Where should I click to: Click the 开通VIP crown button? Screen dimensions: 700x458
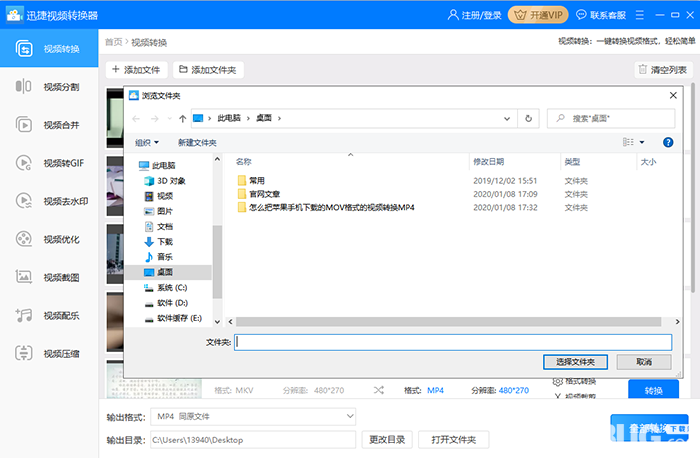538,15
